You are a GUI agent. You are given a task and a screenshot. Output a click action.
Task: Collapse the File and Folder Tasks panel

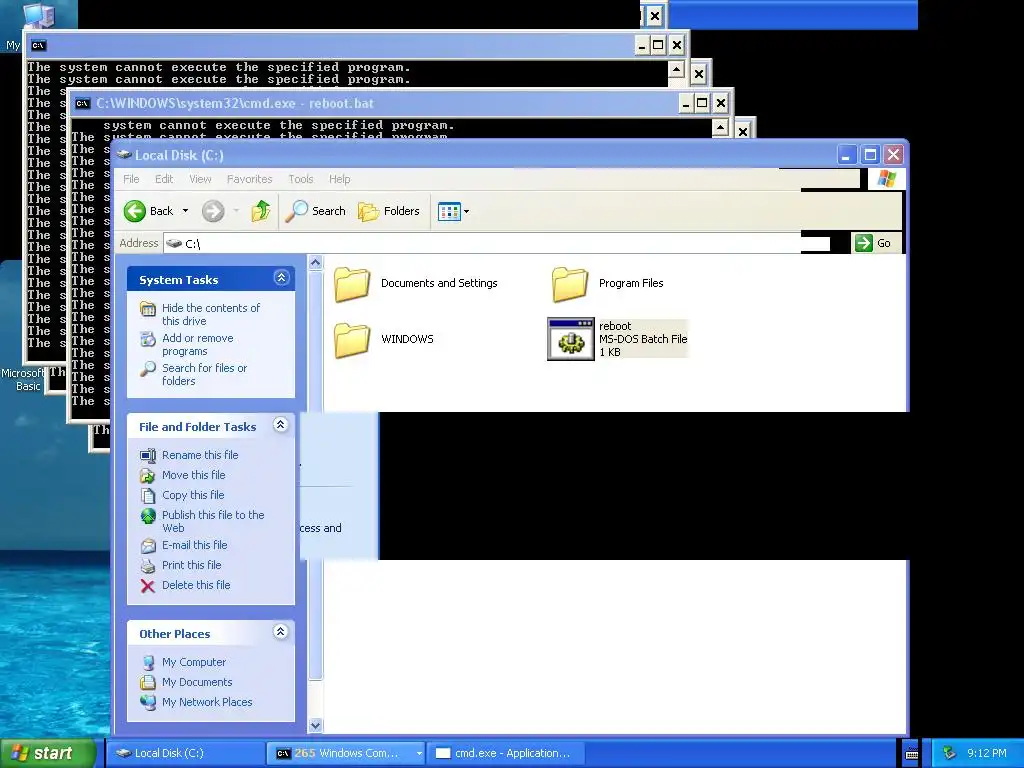coord(281,425)
